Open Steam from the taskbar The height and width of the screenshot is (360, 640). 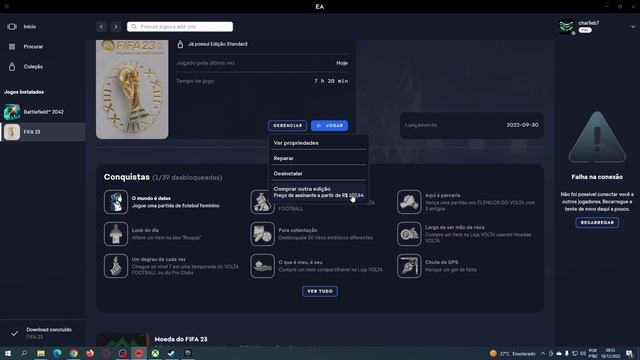[x=171, y=353]
